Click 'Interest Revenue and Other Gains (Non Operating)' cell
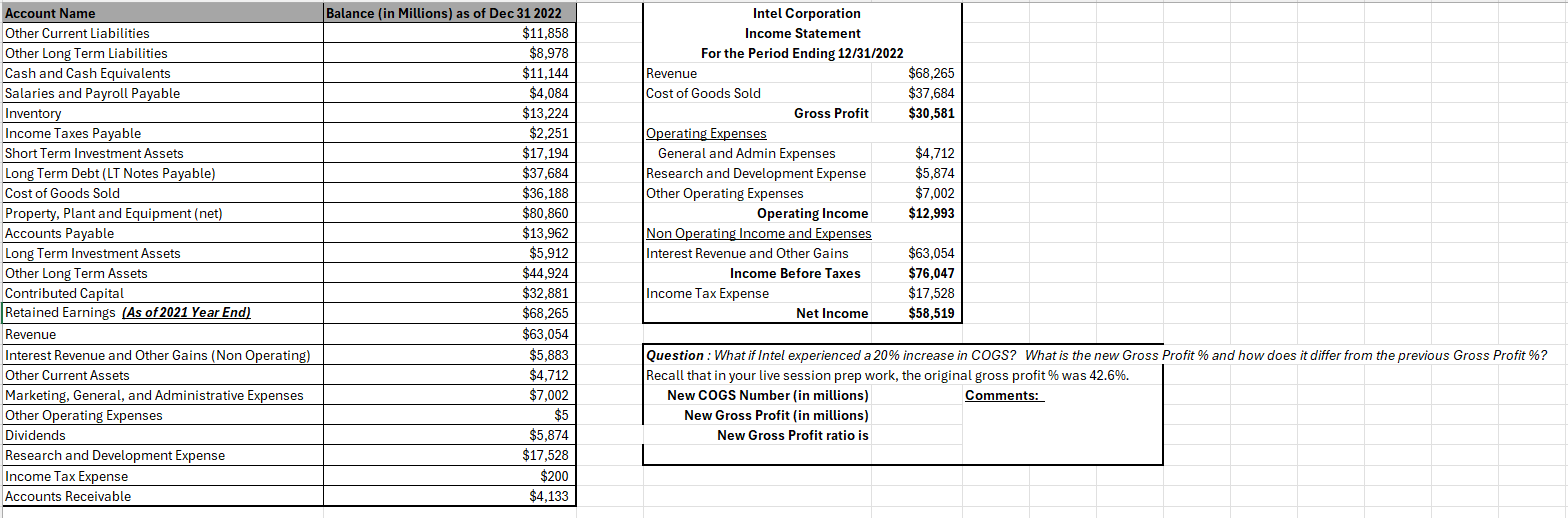 tap(163, 355)
